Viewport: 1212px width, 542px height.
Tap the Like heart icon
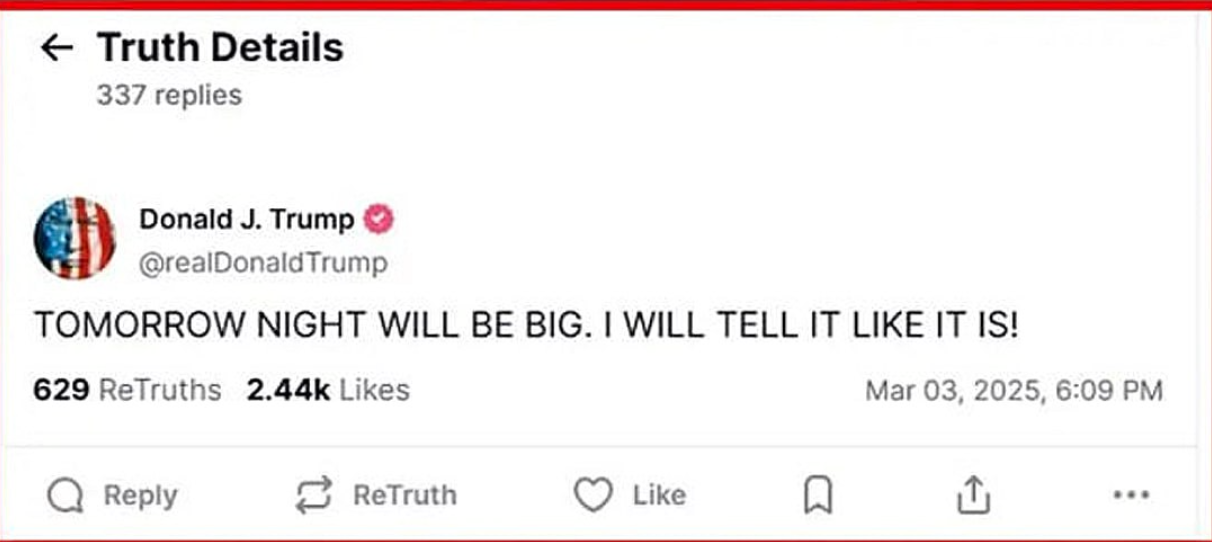pos(593,496)
